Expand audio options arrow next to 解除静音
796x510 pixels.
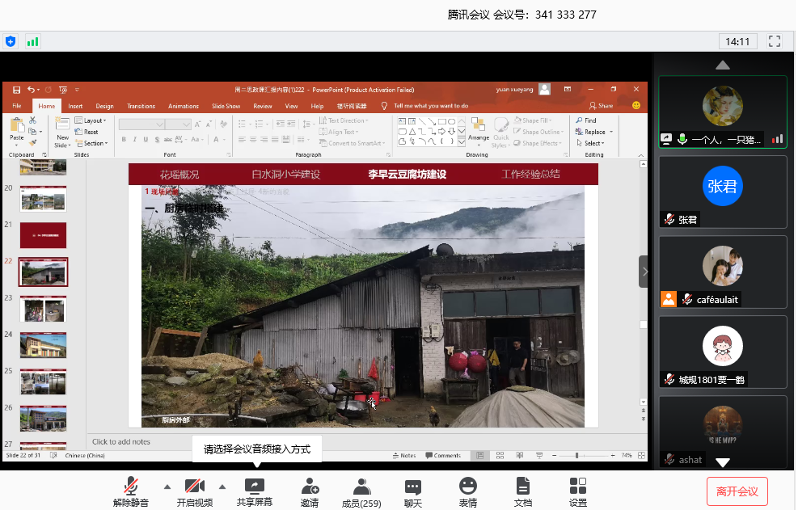[167, 486]
